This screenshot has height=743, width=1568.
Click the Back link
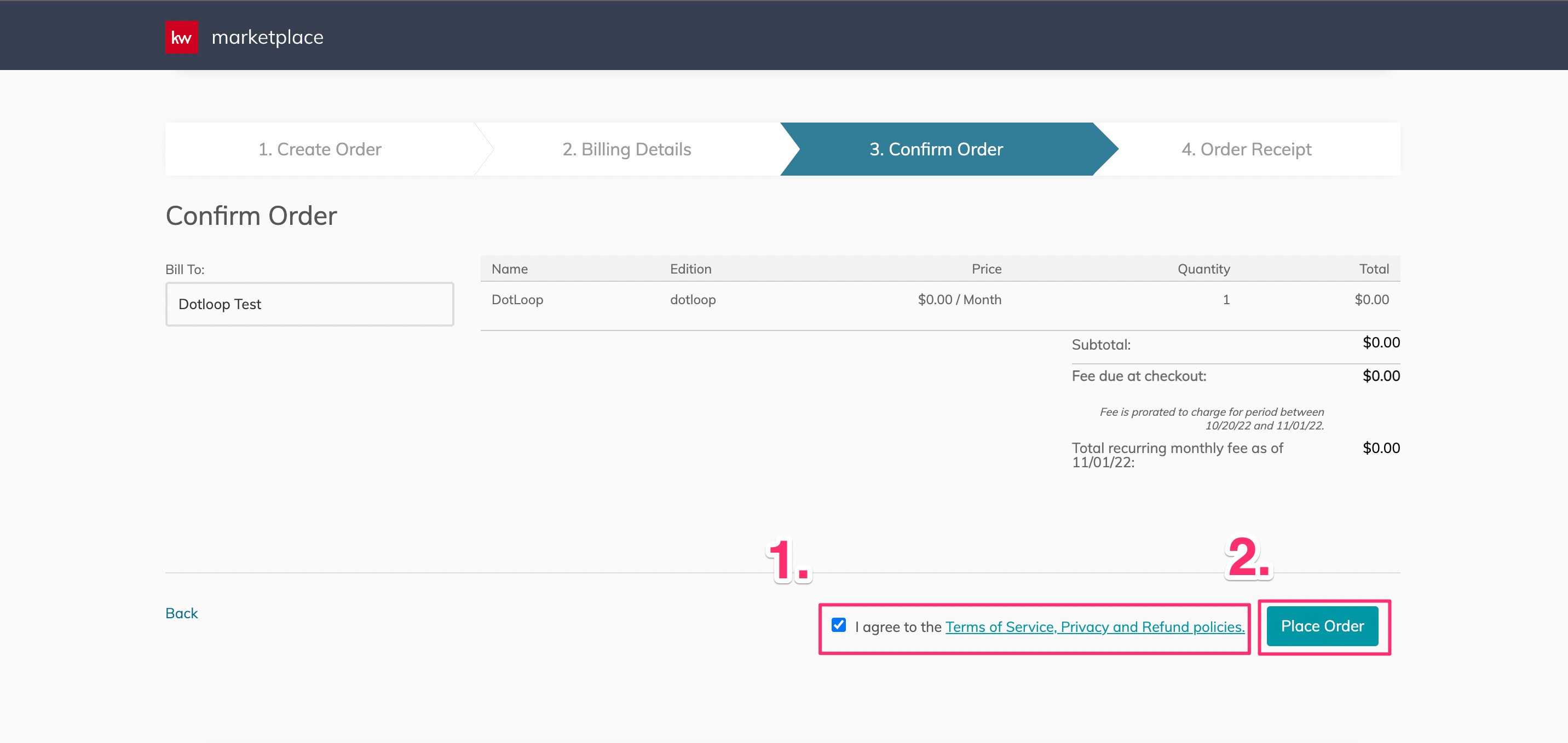tap(181, 613)
